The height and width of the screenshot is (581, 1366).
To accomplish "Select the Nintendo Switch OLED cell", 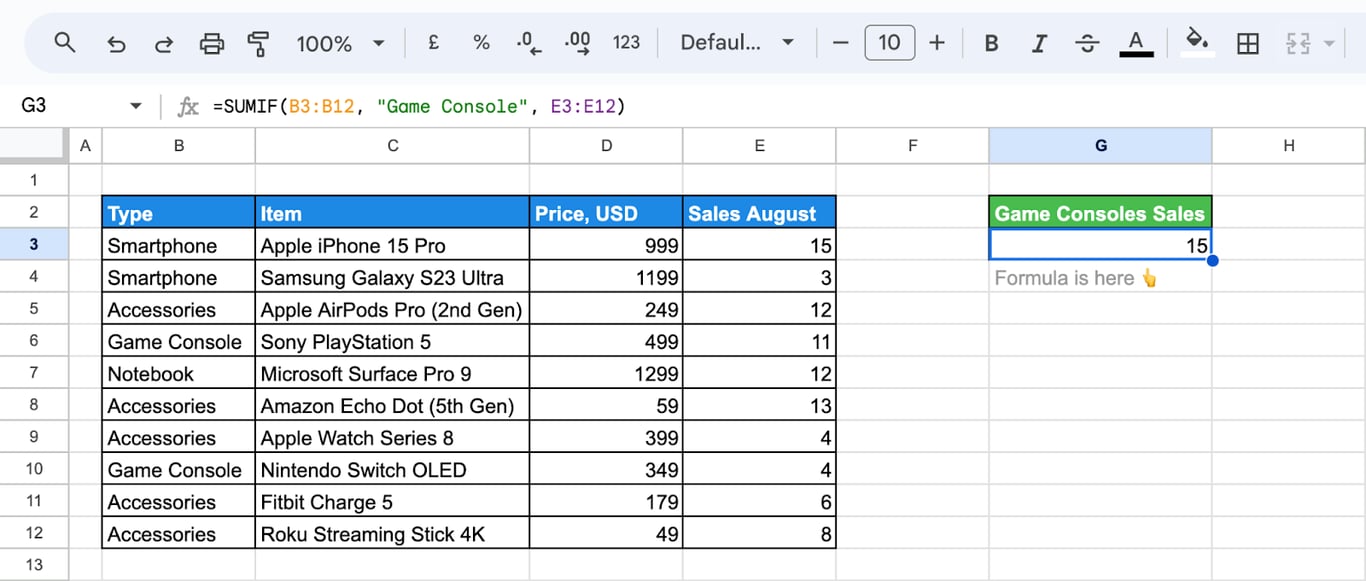I will 393,469.
